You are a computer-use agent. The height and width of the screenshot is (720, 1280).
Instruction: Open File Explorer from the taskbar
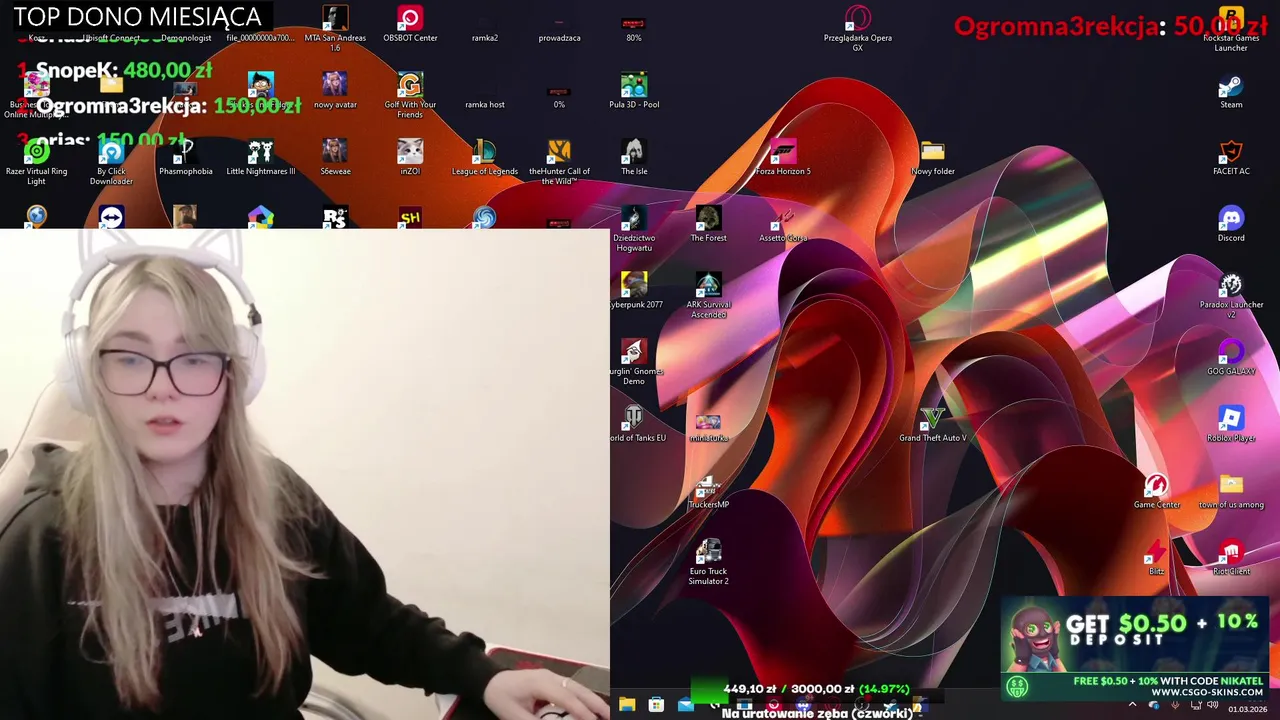coord(627,704)
